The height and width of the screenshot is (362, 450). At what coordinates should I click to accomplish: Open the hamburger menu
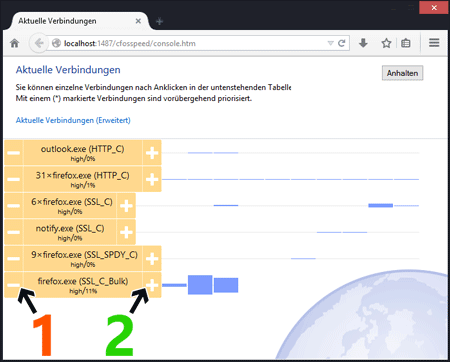(x=434, y=43)
